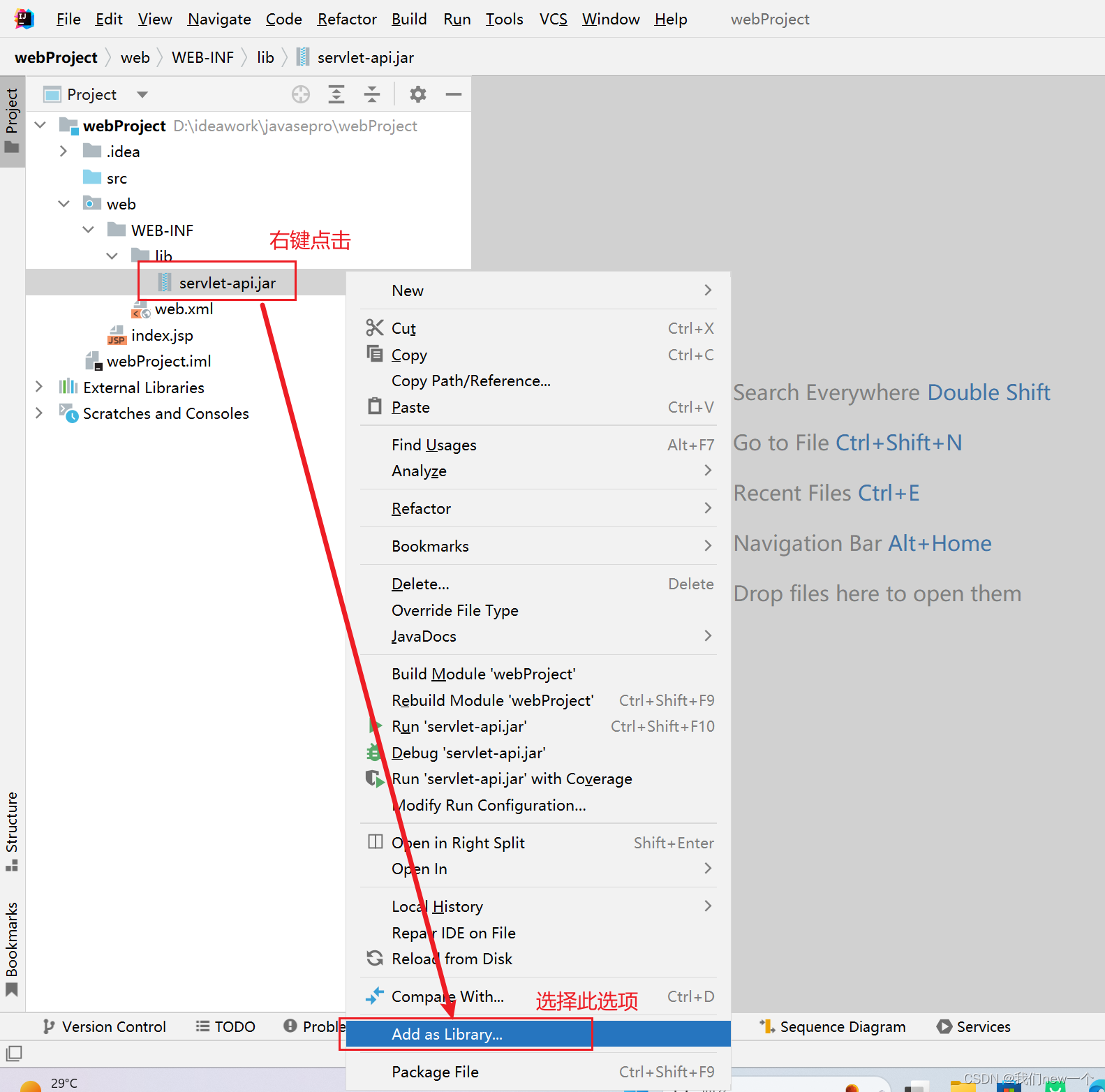This screenshot has height=1092, width=1105.
Task: Open the Navigate menu
Action: pos(219,19)
